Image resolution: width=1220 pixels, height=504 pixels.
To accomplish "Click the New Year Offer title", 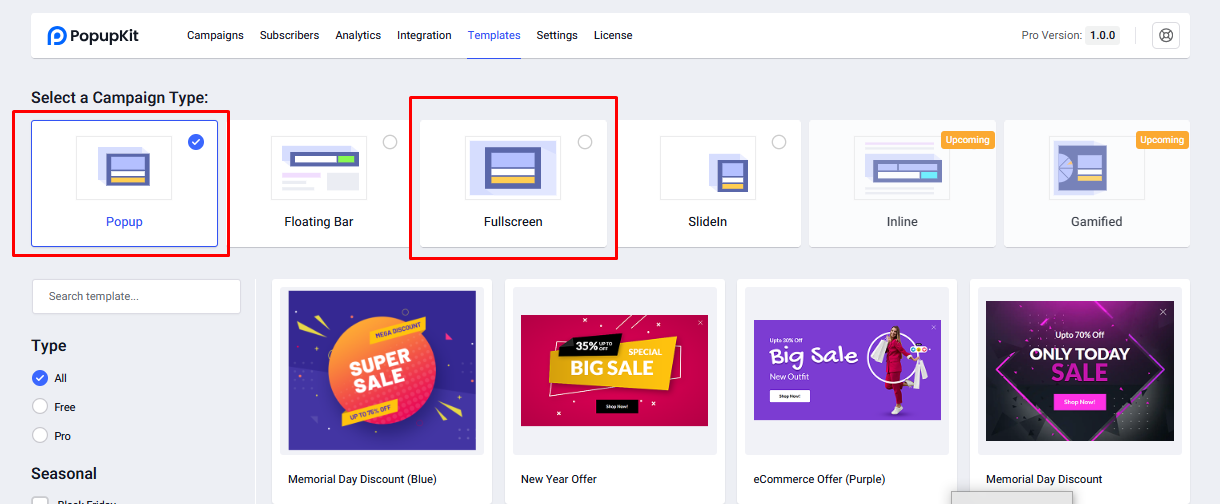I will point(559,479).
